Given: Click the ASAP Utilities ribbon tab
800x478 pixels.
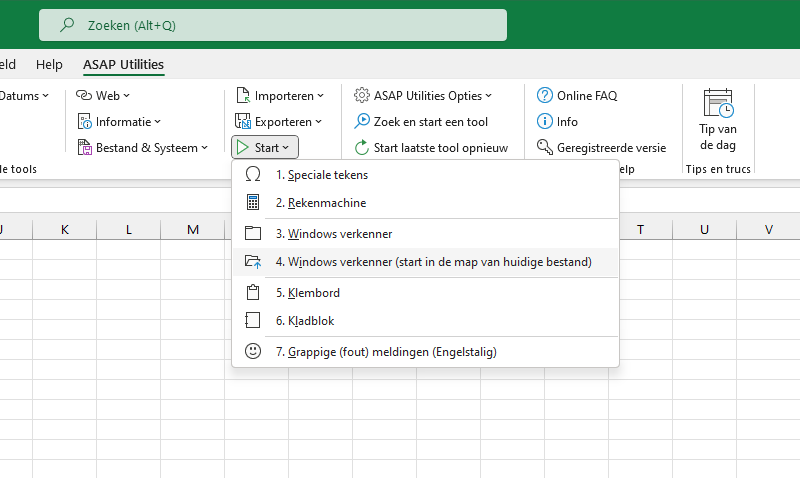Looking at the screenshot, I should coord(123,64).
